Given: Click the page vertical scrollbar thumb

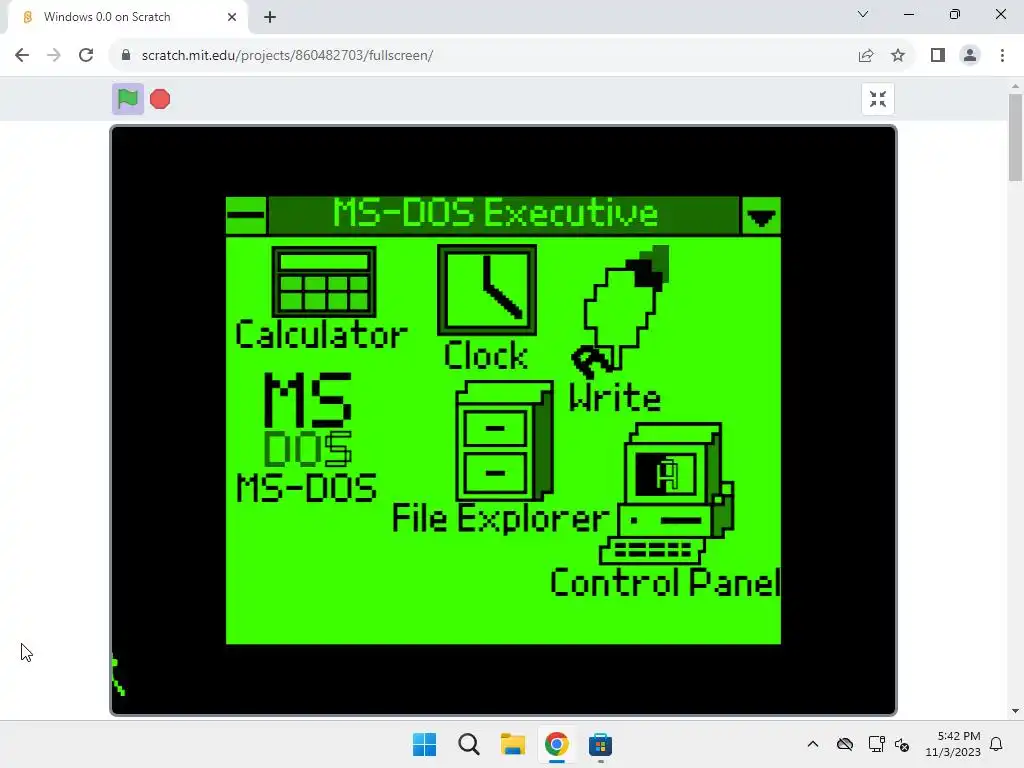Looking at the screenshot, I should (1015, 137).
